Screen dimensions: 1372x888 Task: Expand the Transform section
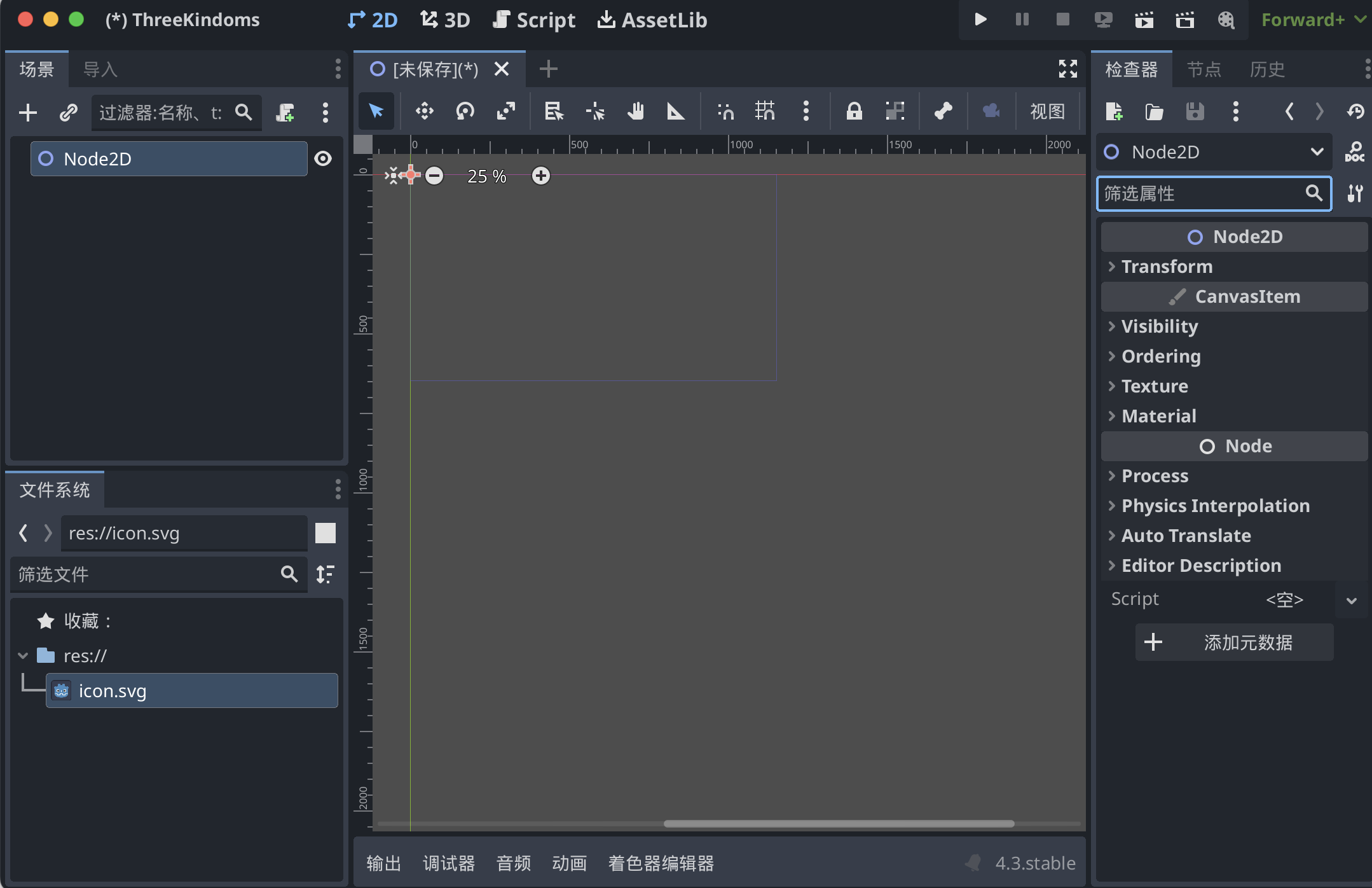pyautogui.click(x=1234, y=267)
